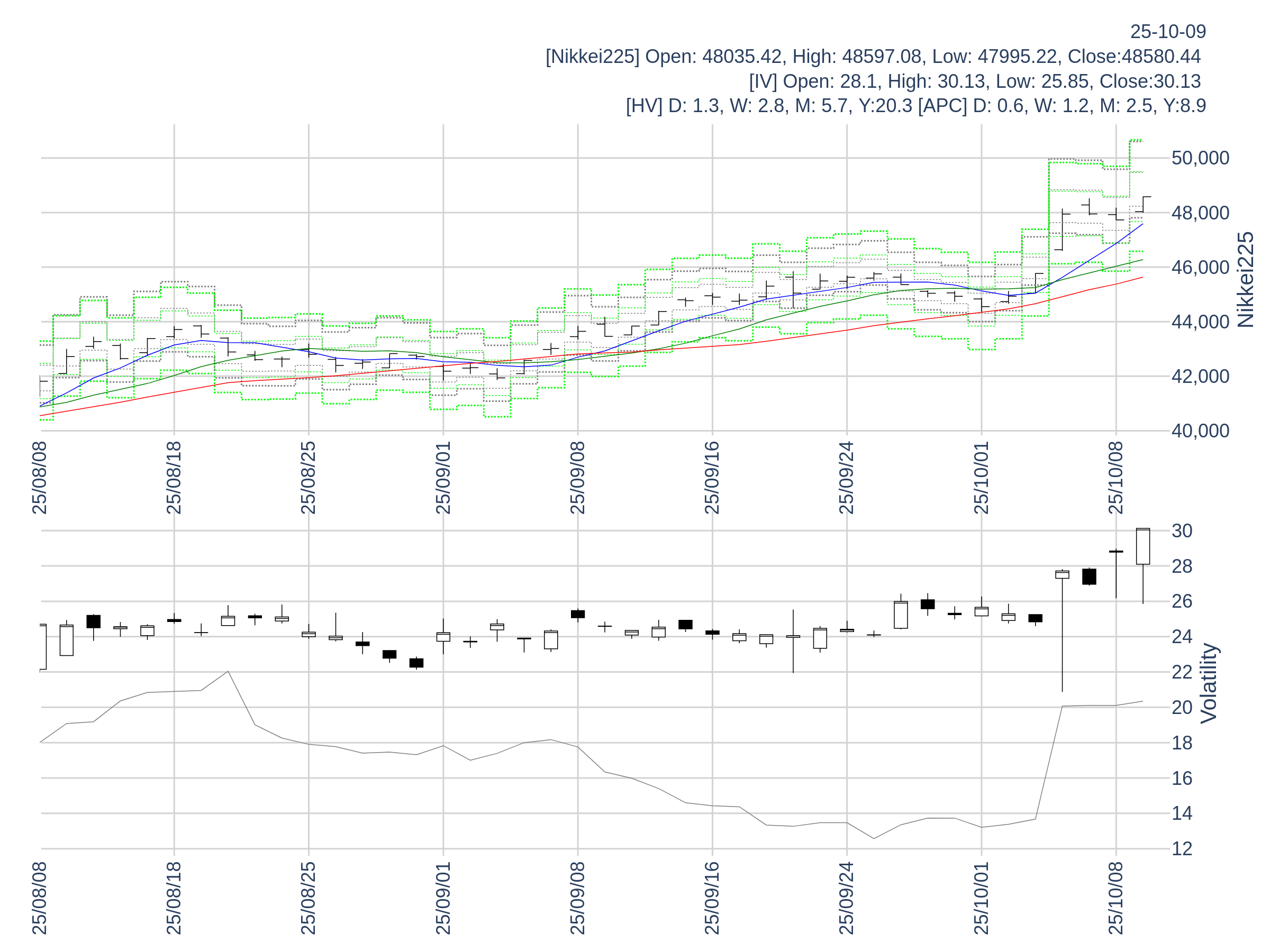Click the Nikkei225 y-axis title
This screenshot has height=952, width=1270.
1245,279
